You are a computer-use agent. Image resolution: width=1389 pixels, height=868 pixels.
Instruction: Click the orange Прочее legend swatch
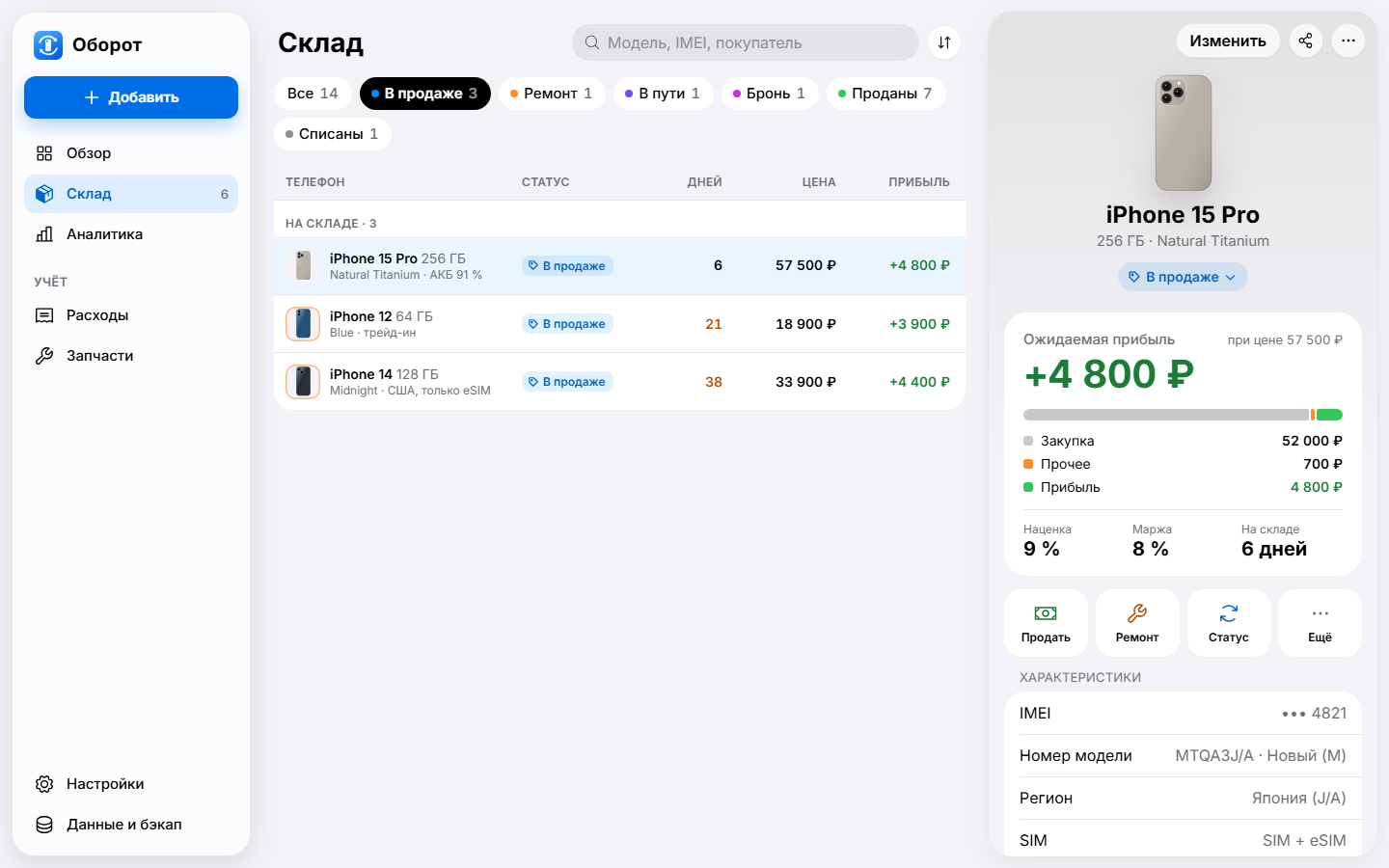(1028, 464)
